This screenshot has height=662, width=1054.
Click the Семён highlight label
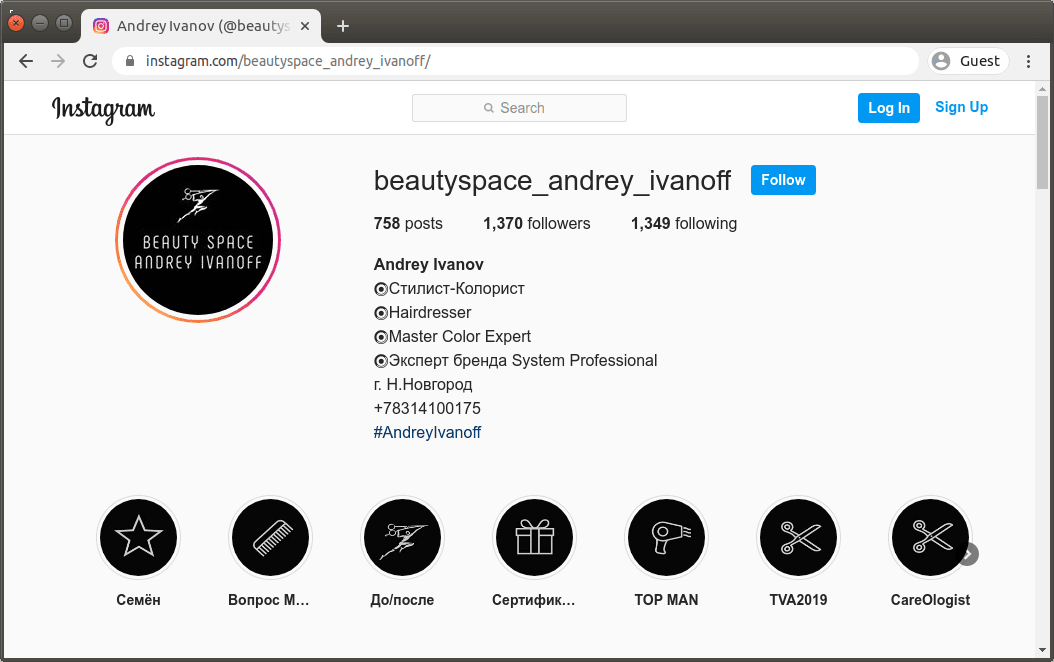click(138, 600)
